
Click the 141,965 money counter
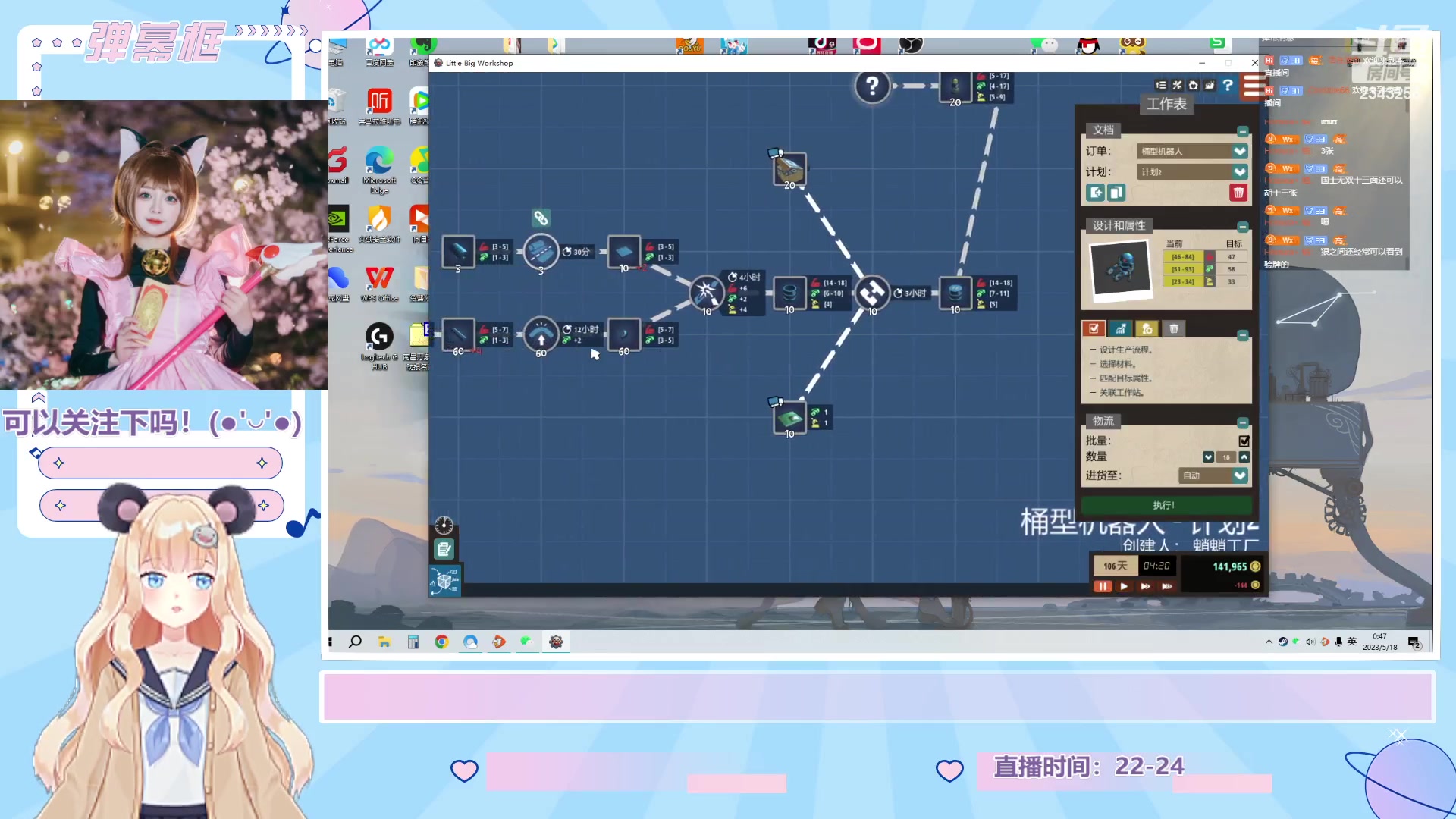1229,566
